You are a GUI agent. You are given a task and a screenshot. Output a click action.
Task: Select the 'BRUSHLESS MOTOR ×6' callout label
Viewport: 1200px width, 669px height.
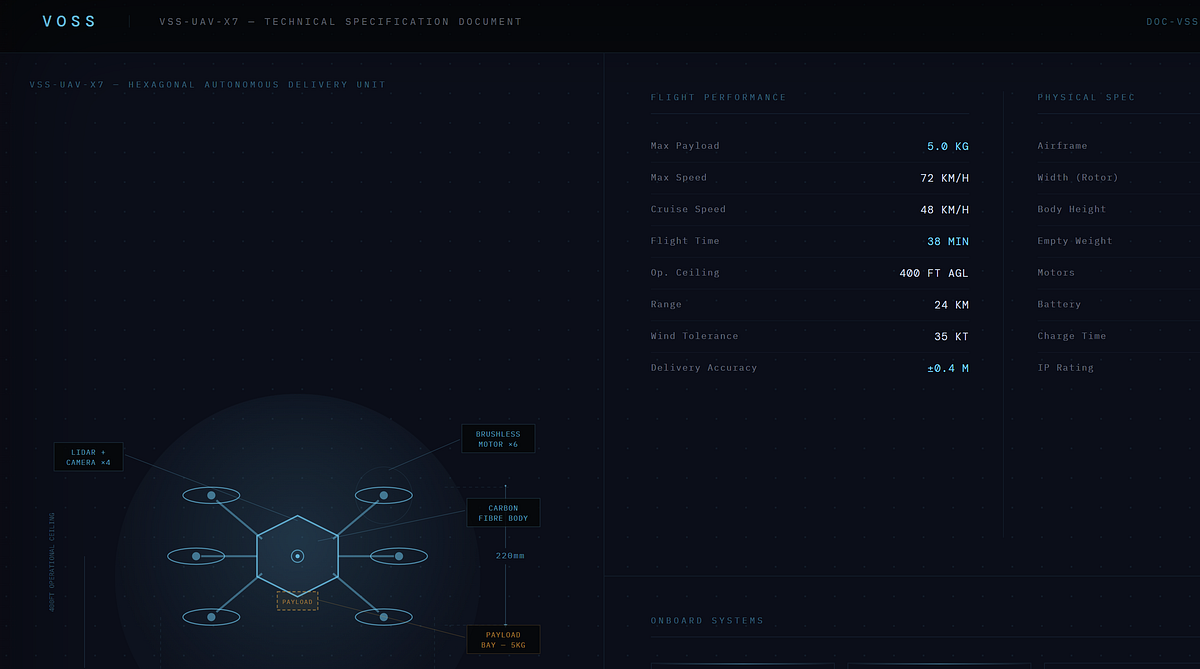[x=498, y=439]
